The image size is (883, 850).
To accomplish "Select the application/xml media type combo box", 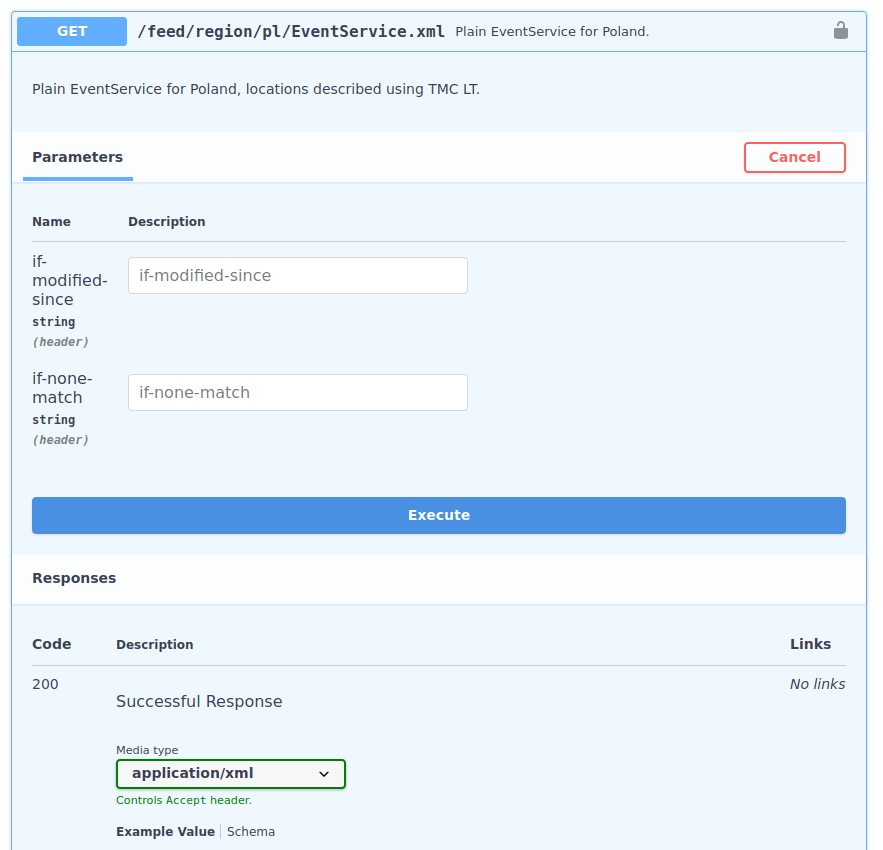I will (x=230, y=774).
